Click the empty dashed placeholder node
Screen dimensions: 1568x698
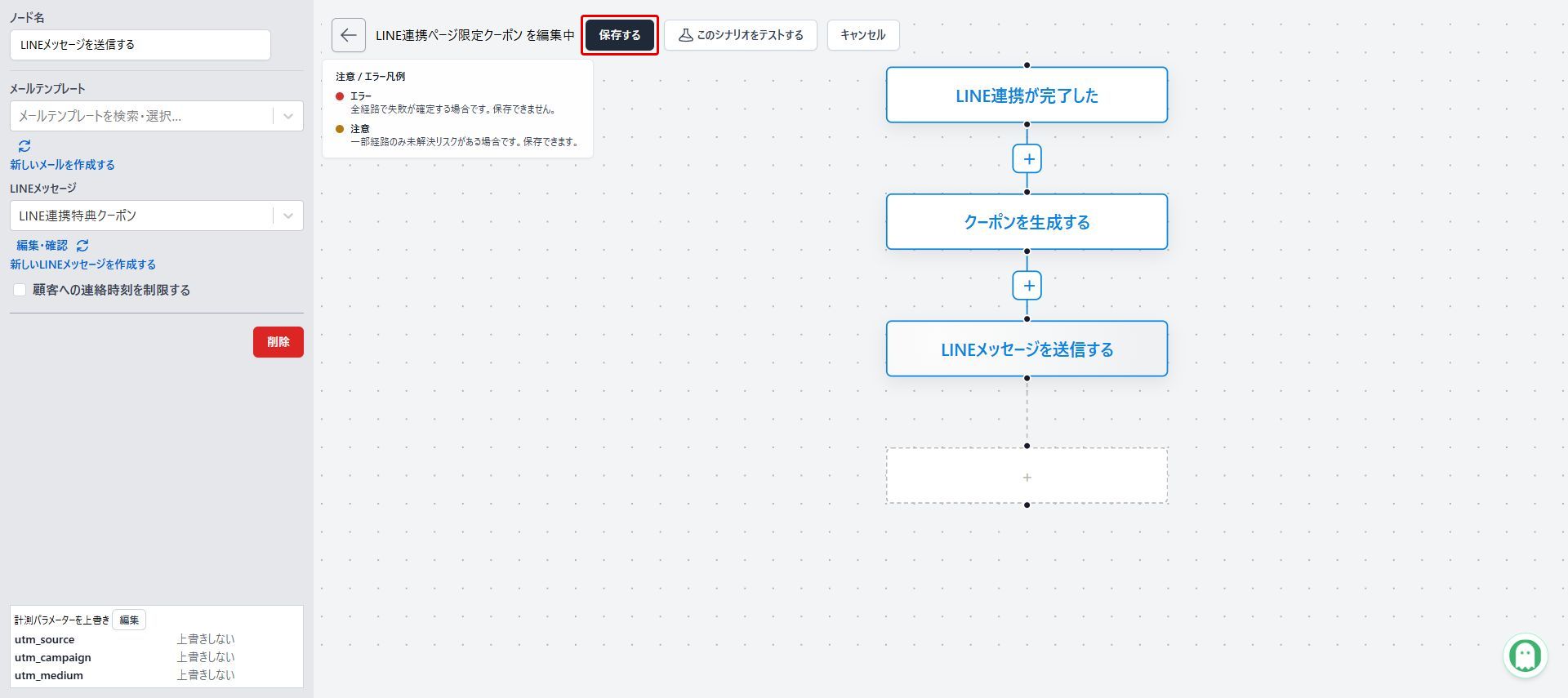[x=1027, y=476]
